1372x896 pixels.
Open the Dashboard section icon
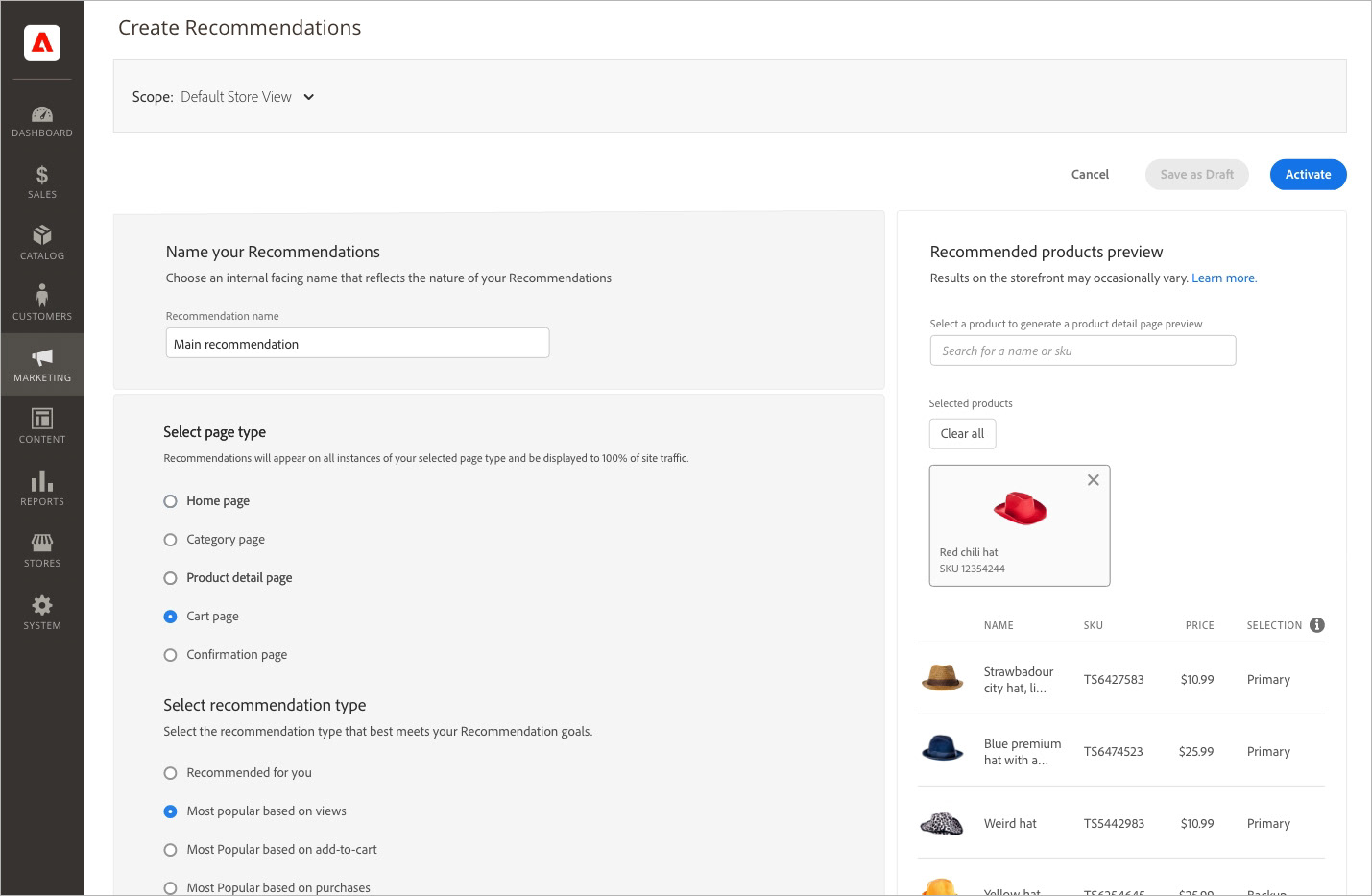[42, 115]
